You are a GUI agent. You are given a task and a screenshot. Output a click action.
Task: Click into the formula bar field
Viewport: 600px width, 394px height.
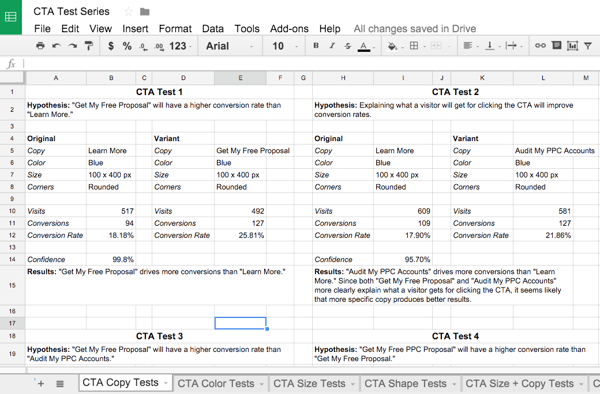pos(310,63)
